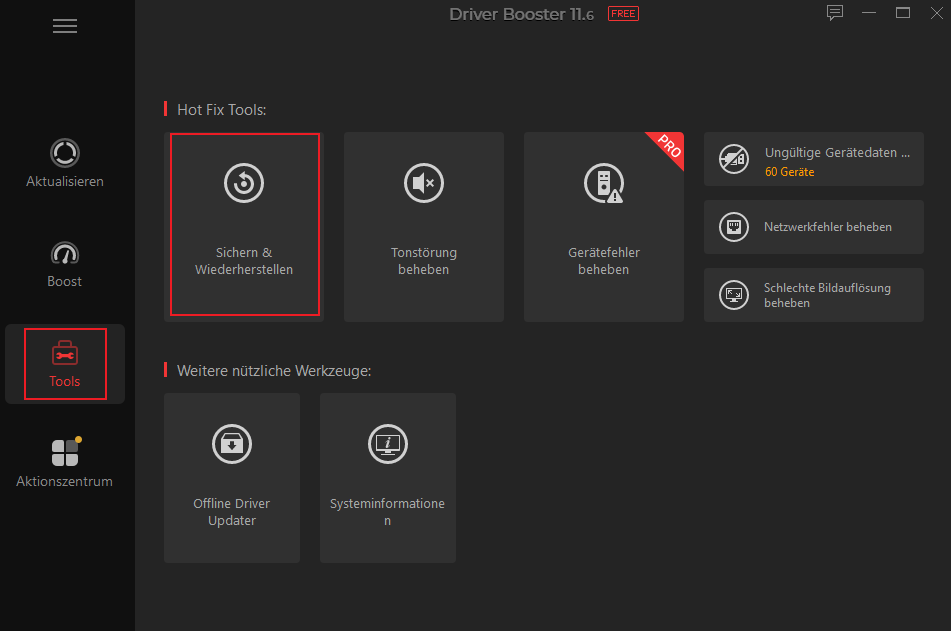Open the hamburger menu
Screen dimensions: 951x631
[65, 26]
